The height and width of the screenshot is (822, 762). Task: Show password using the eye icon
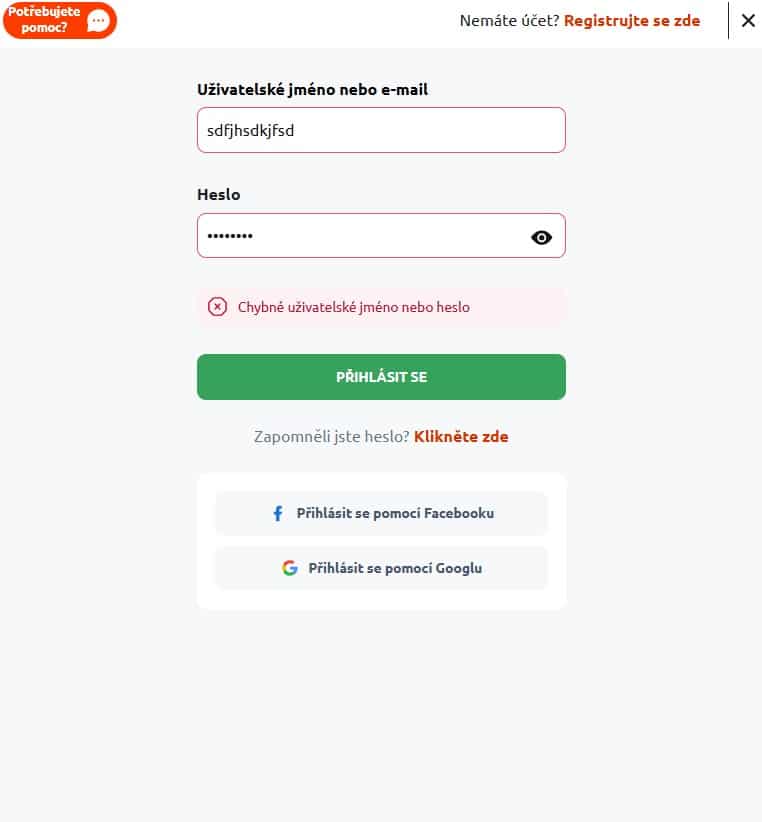pyautogui.click(x=541, y=237)
